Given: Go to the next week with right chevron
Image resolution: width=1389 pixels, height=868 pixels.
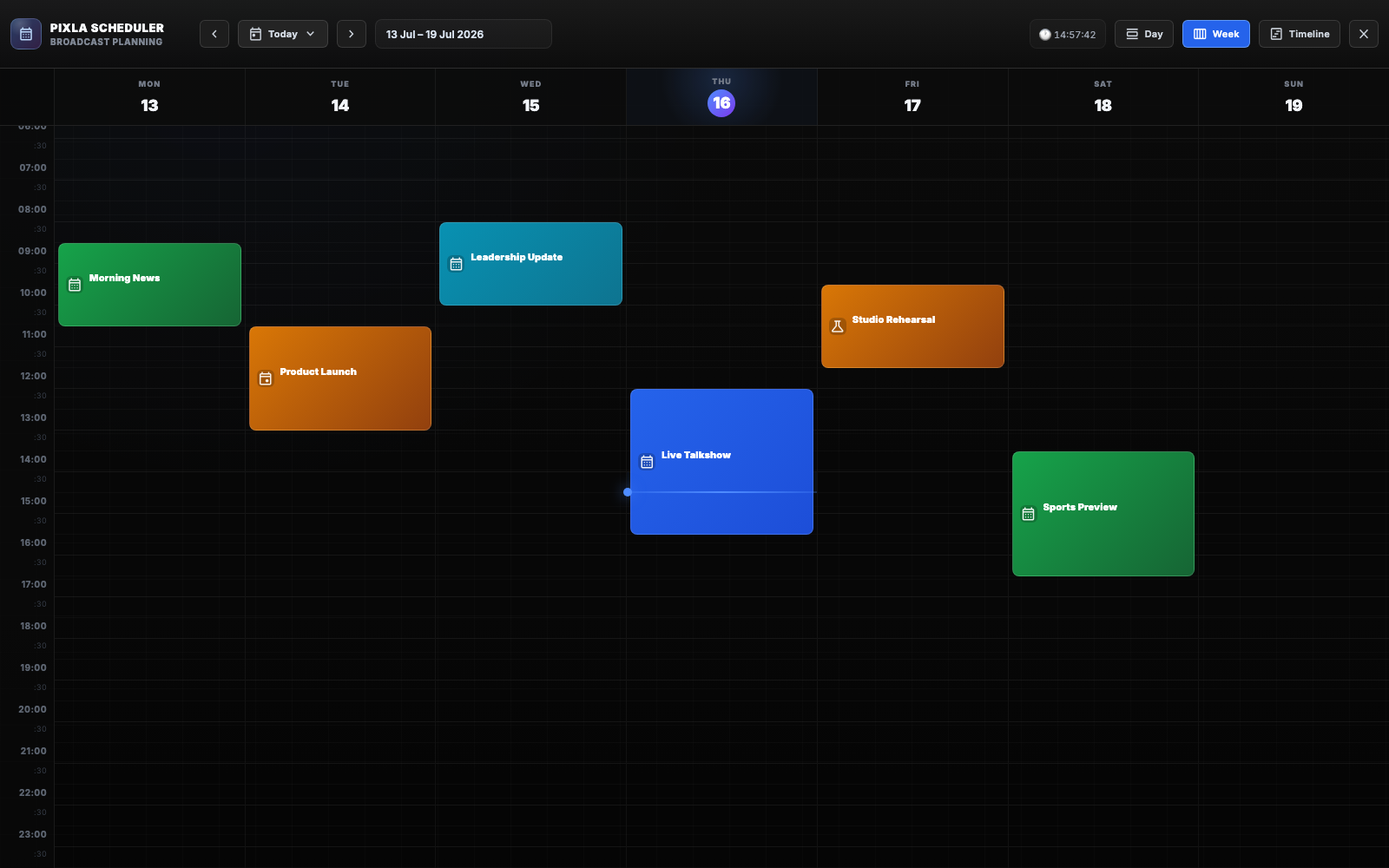Looking at the screenshot, I should click(x=351, y=34).
